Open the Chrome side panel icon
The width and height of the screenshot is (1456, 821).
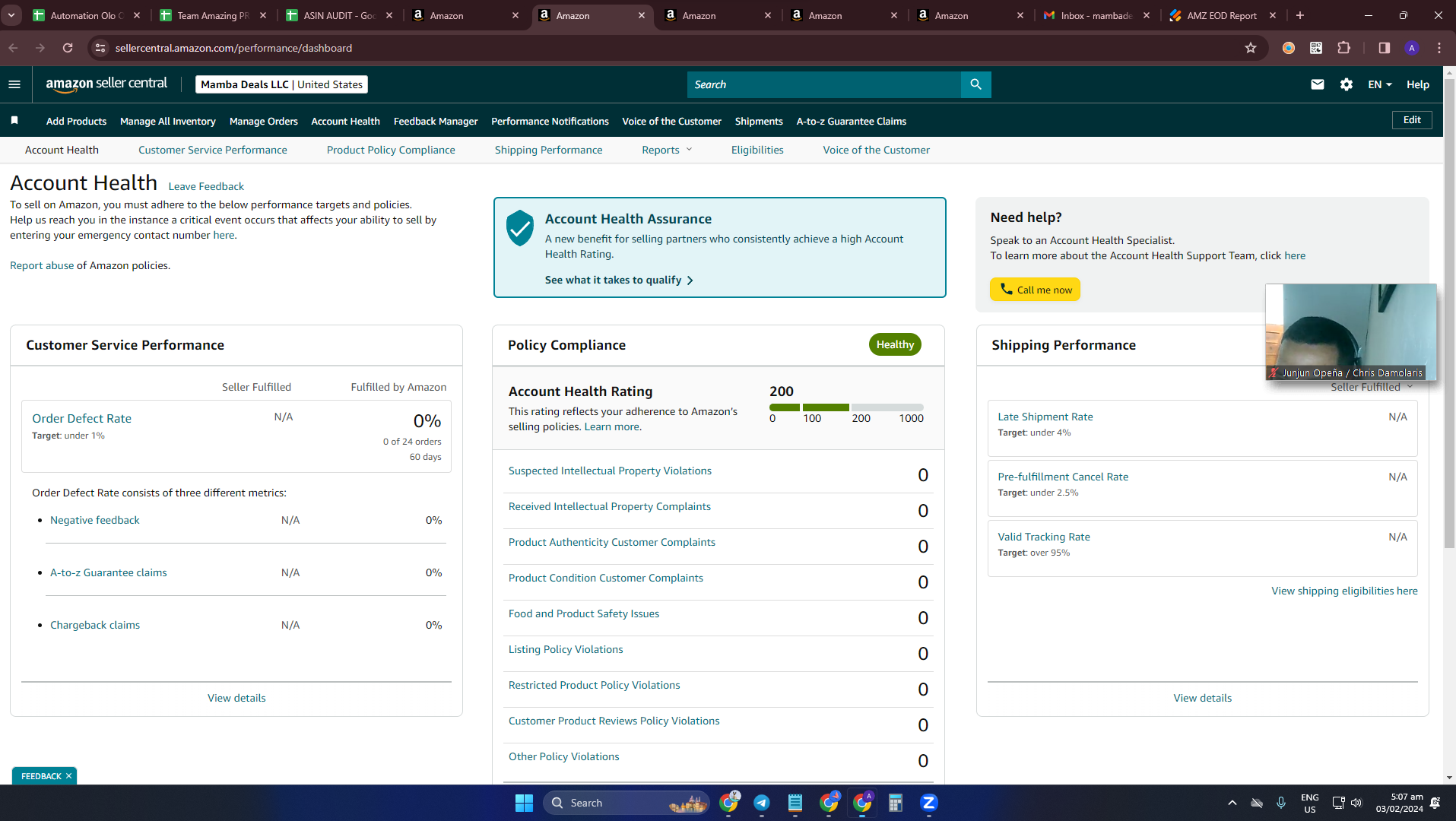click(1384, 48)
